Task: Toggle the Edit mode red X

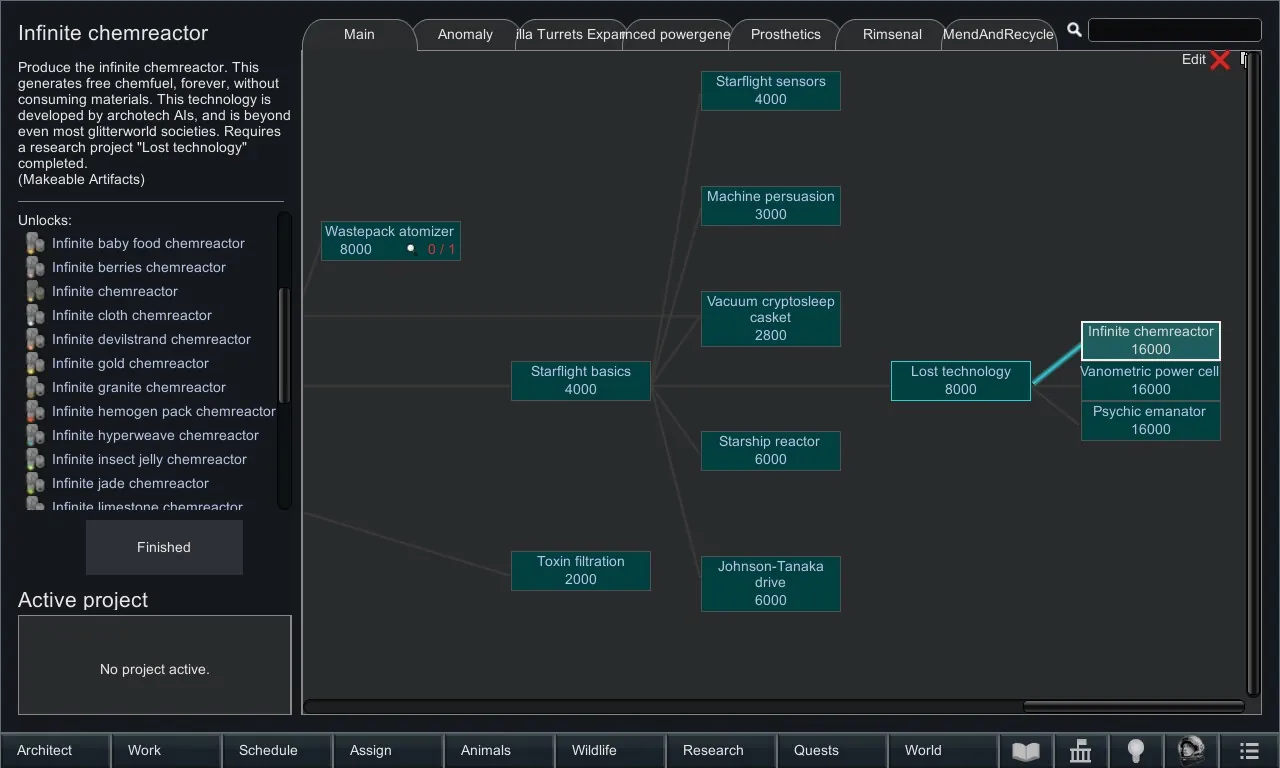Action: pos(1219,60)
